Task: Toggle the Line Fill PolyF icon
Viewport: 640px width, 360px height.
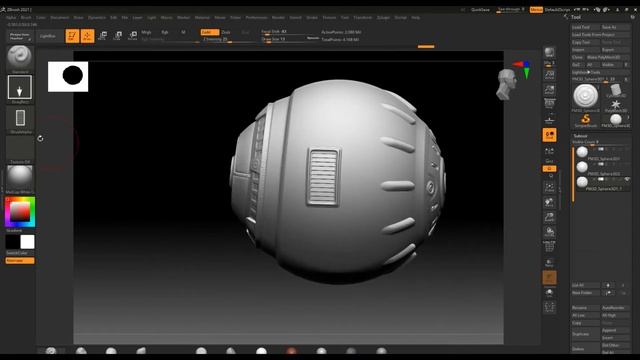Action: point(549,247)
